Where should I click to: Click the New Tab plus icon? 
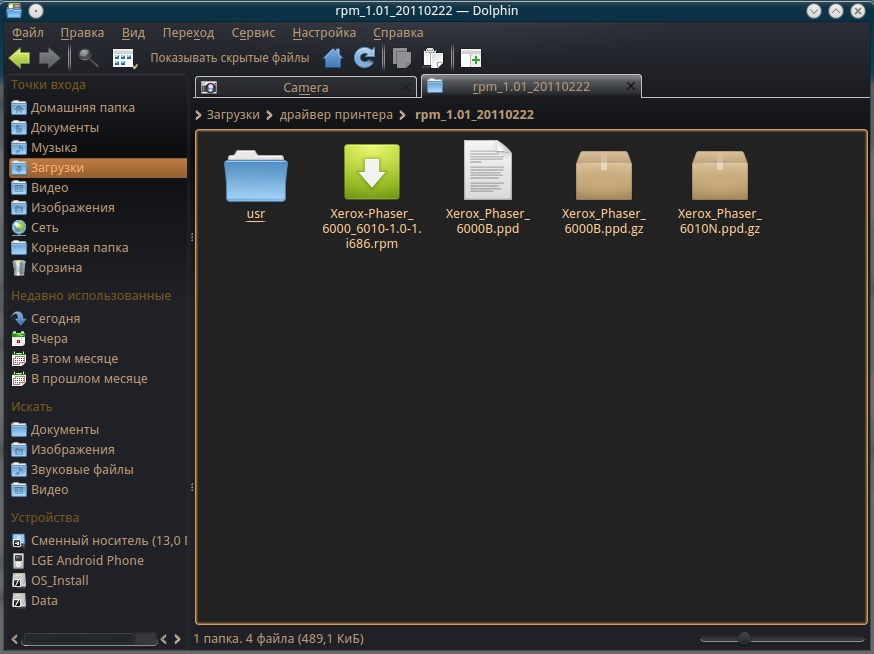pyautogui.click(x=471, y=58)
